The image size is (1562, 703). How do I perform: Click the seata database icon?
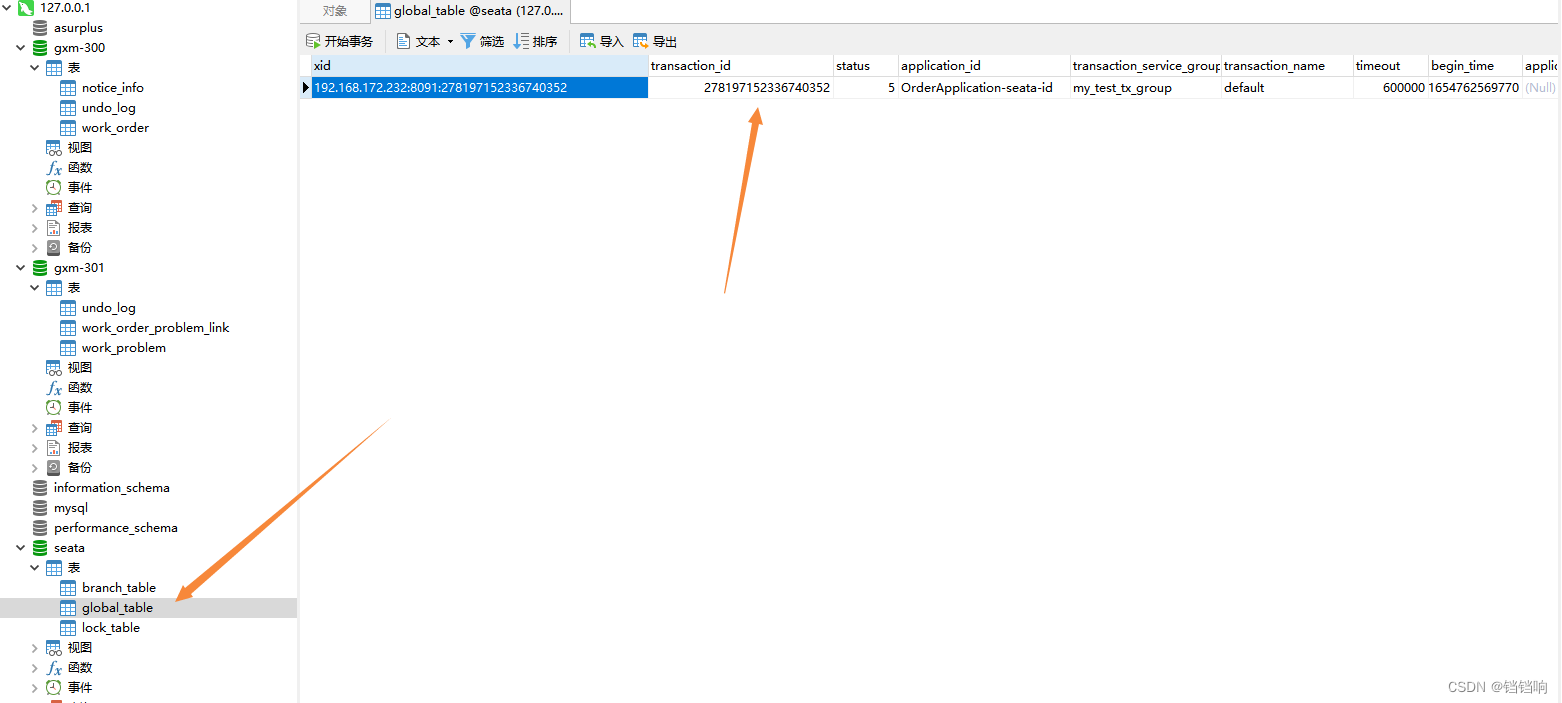point(40,548)
